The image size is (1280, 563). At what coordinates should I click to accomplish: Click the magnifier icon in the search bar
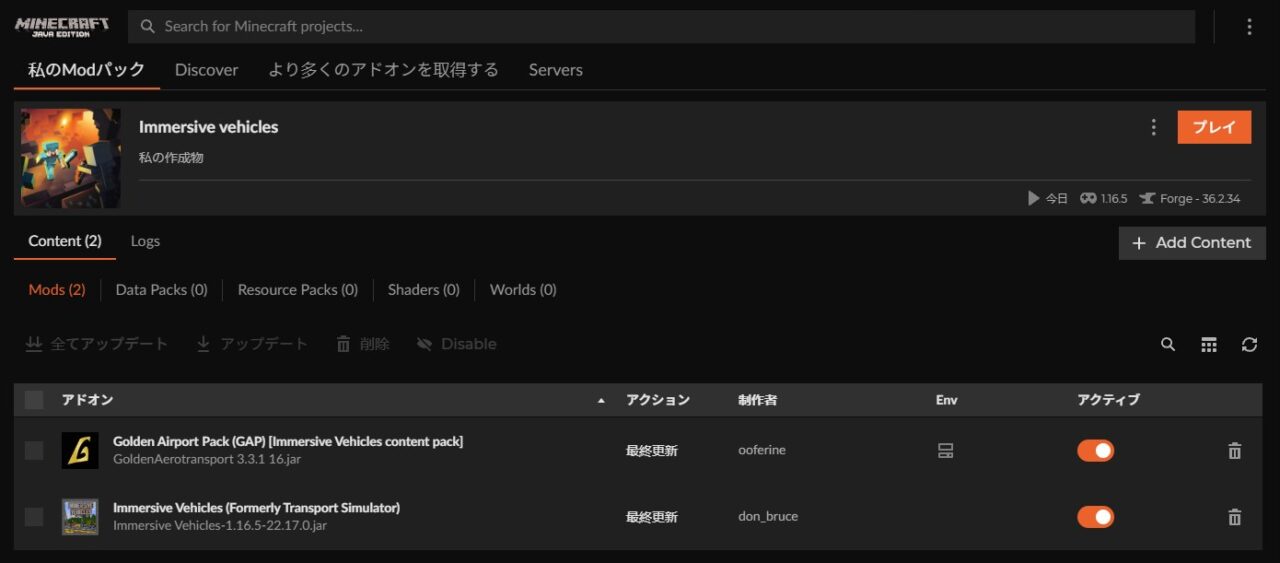(x=147, y=27)
